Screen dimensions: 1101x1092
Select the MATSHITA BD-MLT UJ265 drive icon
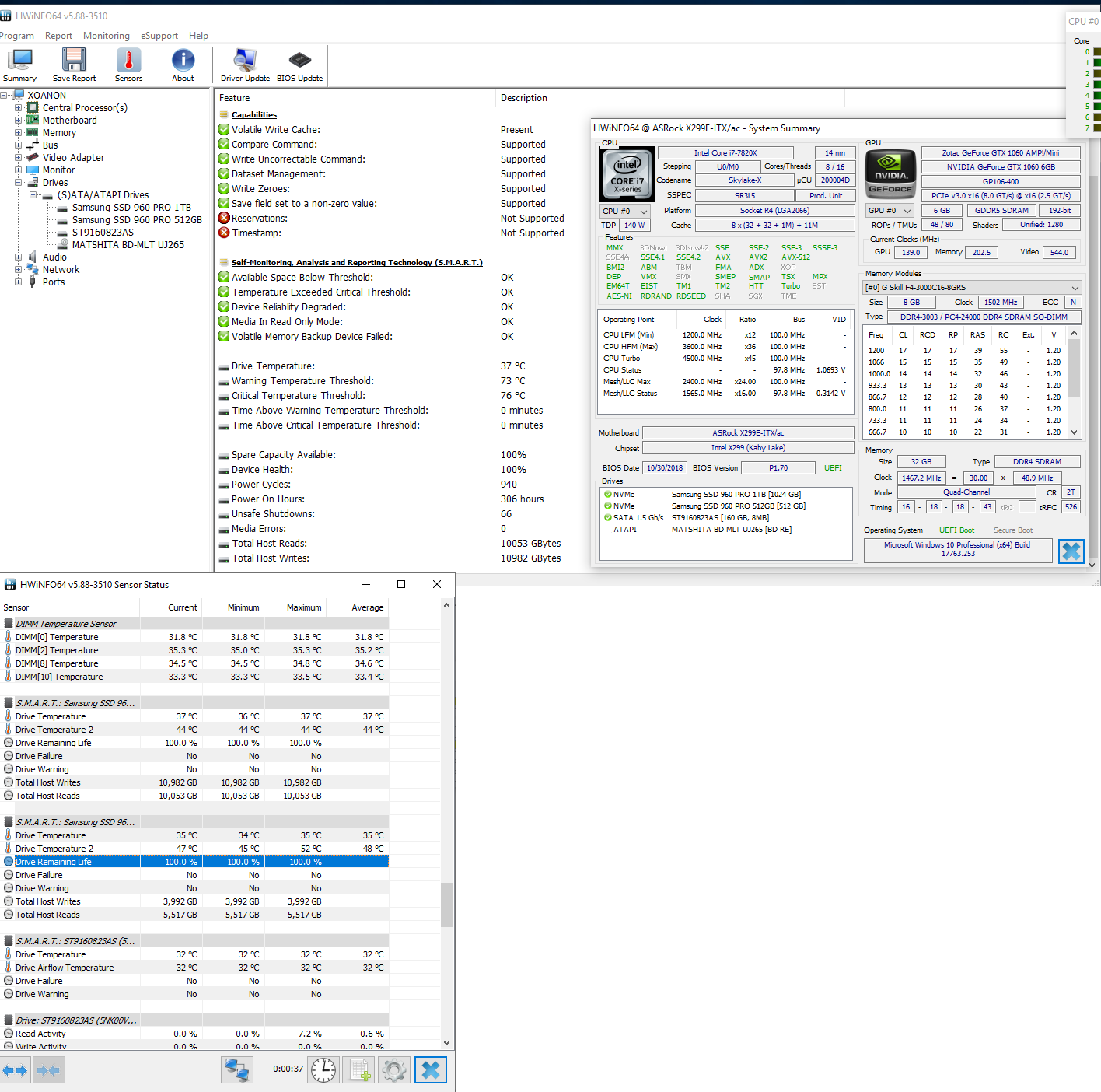pyautogui.click(x=62, y=245)
